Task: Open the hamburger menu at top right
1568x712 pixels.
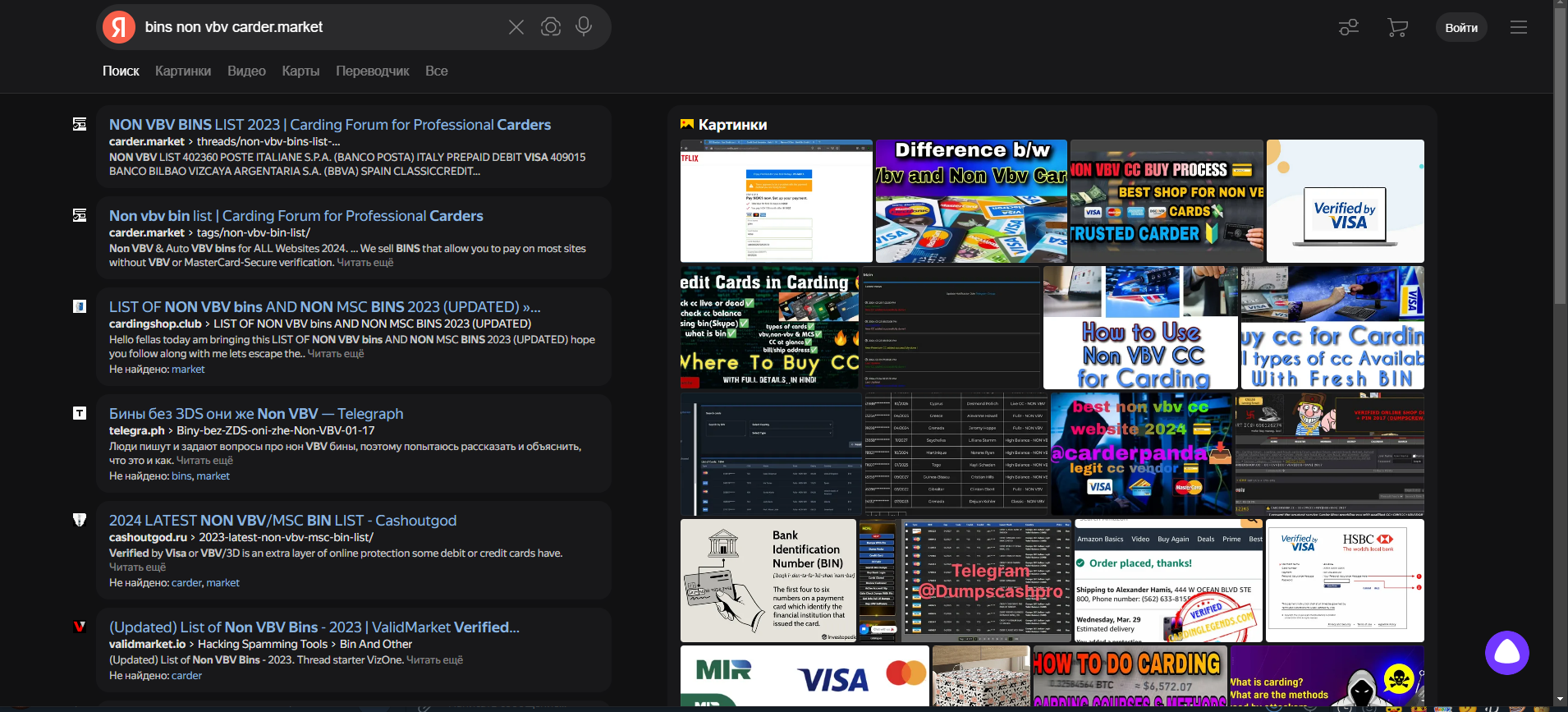Action: 1519,28
